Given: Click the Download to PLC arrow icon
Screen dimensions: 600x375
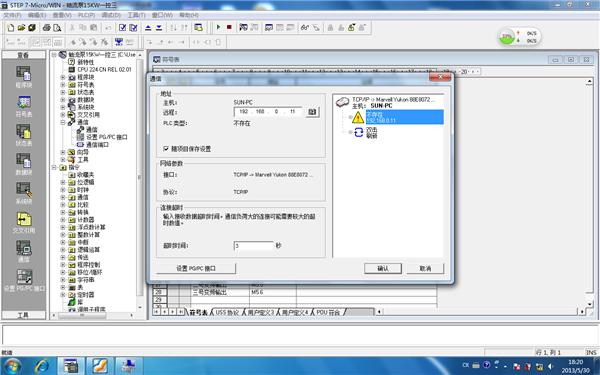Looking at the screenshot, I should [x=159, y=28].
